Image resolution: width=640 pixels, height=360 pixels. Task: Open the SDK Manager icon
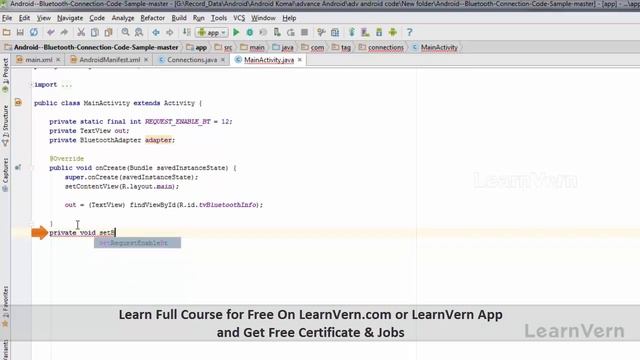pyautogui.click(x=379, y=32)
